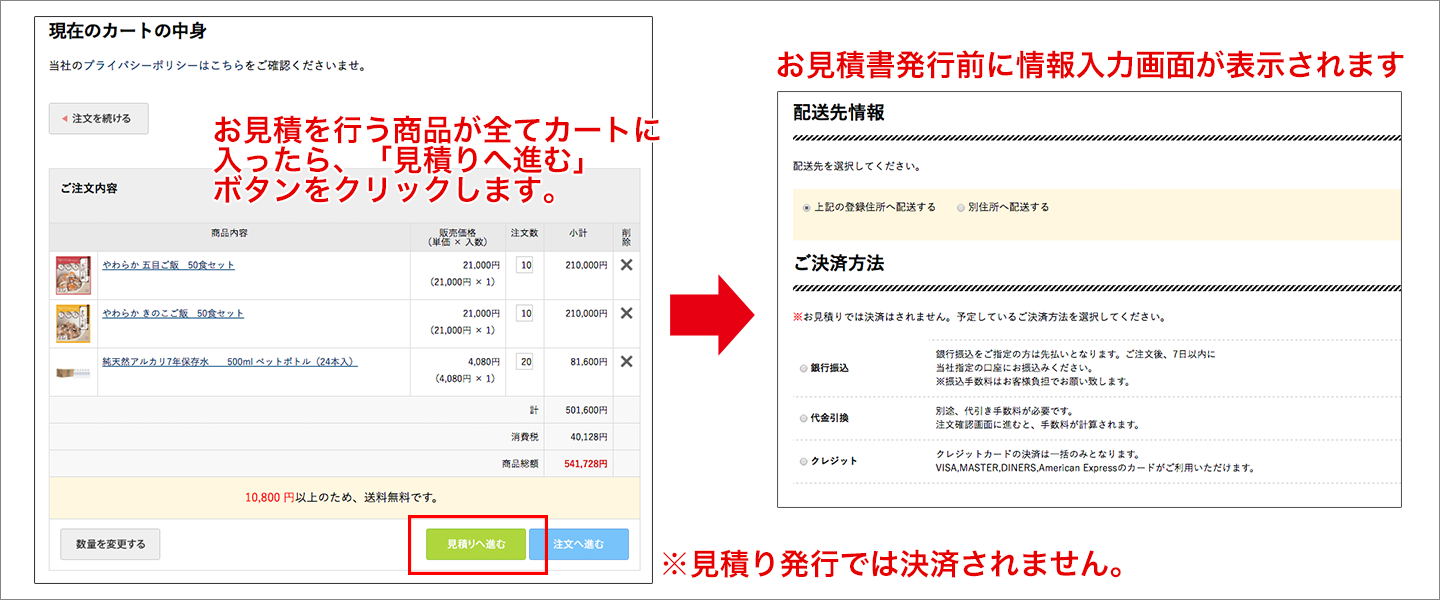Click 五目ご飯 product thumbnail
1440x600 pixels.
point(73,275)
